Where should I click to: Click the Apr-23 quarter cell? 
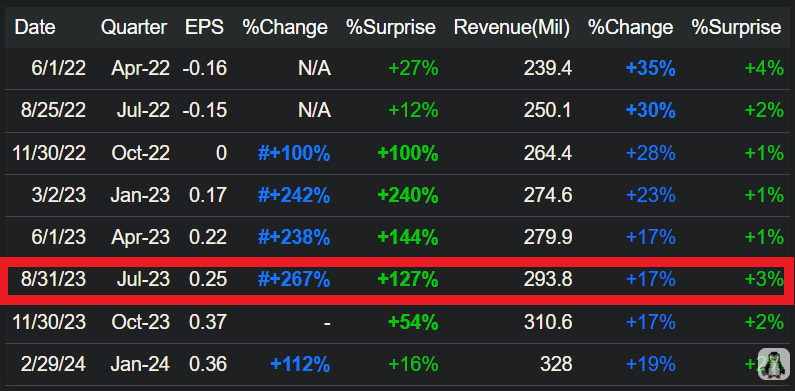pos(140,237)
